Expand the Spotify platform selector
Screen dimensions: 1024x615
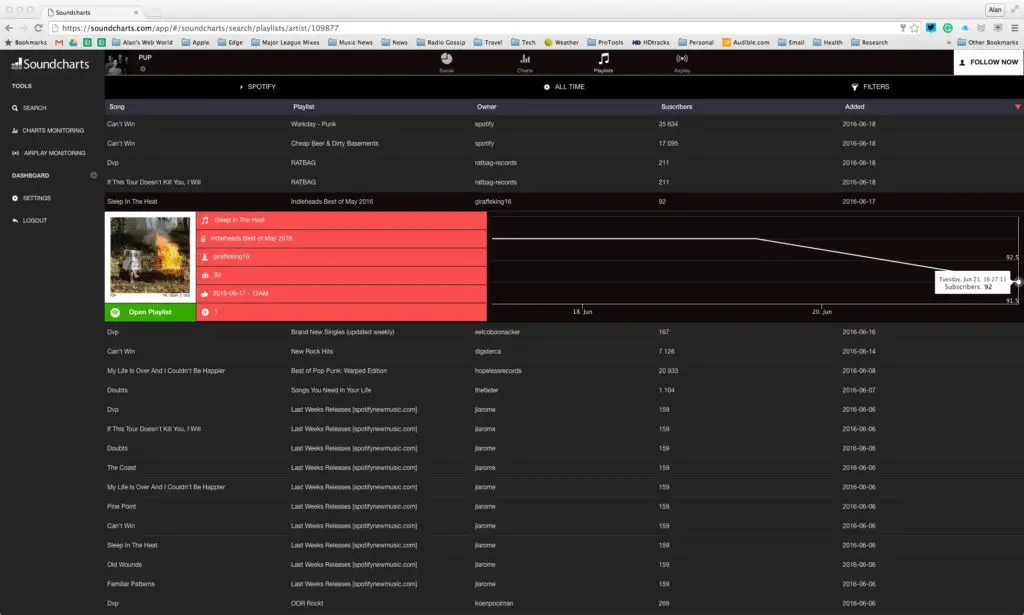(258, 87)
